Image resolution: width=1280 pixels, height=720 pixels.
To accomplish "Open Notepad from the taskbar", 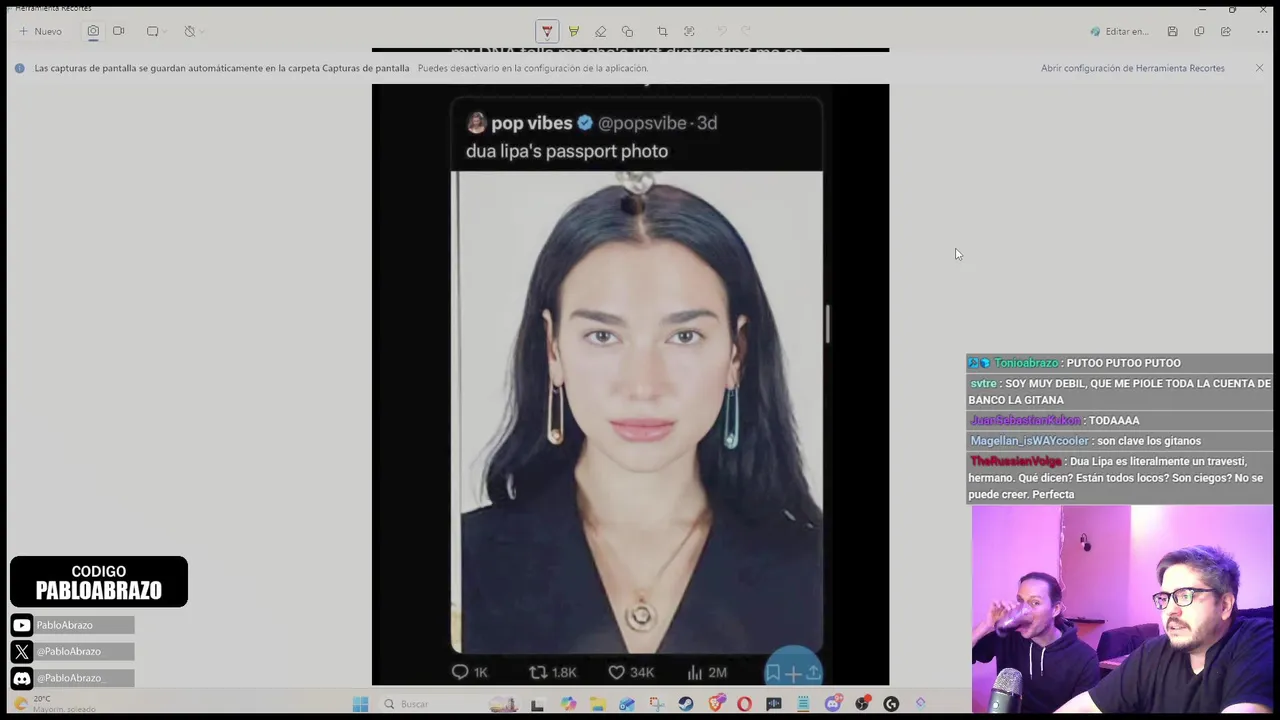I will tap(803, 704).
